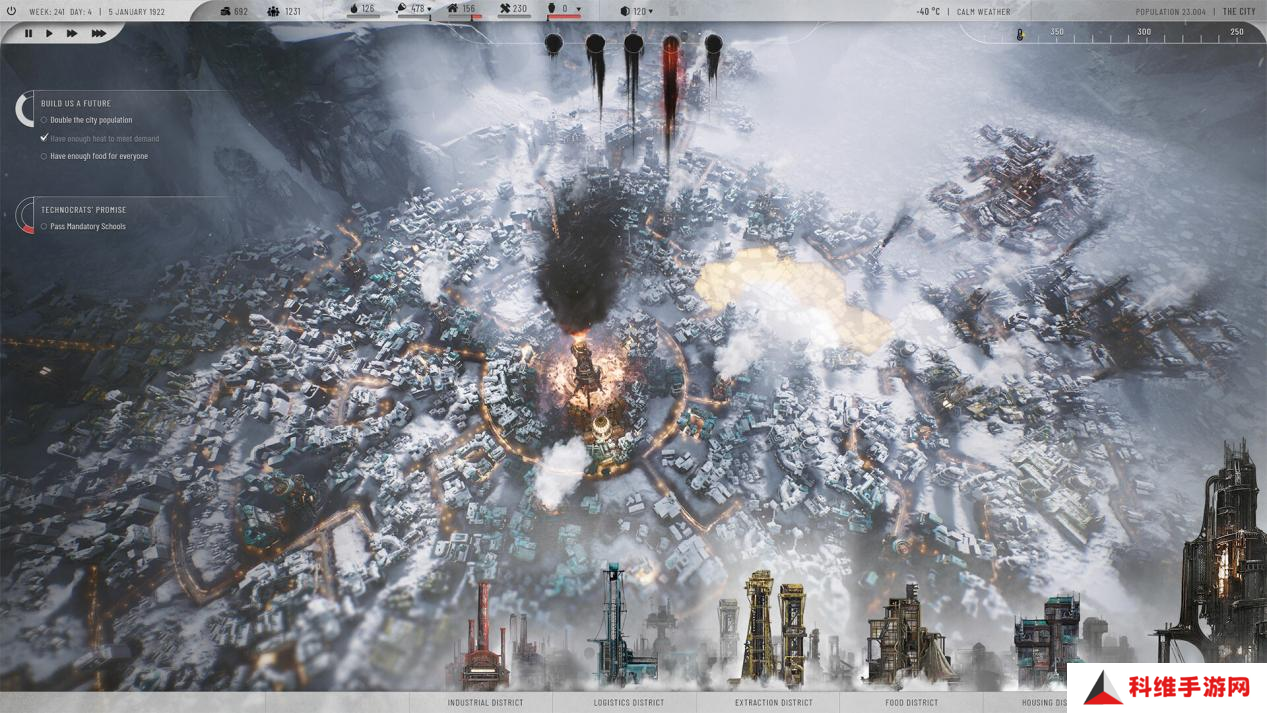Image resolution: width=1267 pixels, height=713 pixels.
Task: Select the Double the city population objective
Action: (87, 120)
